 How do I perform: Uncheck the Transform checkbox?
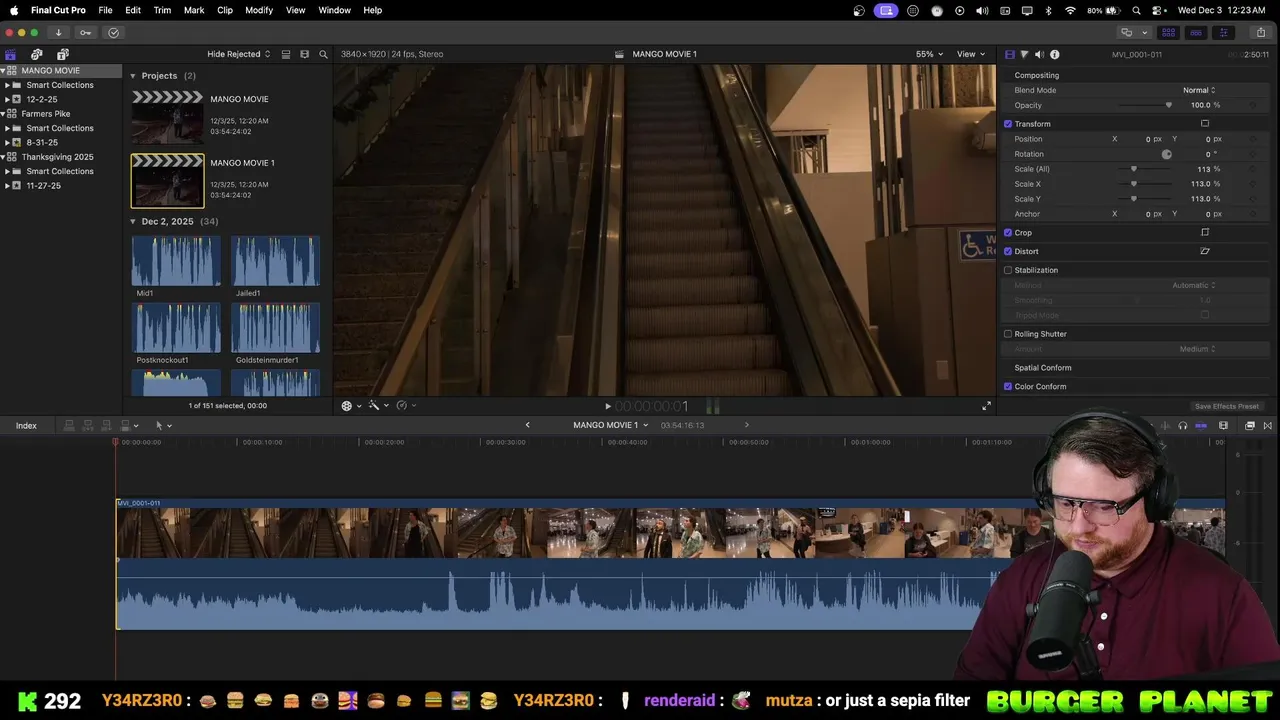point(1008,124)
